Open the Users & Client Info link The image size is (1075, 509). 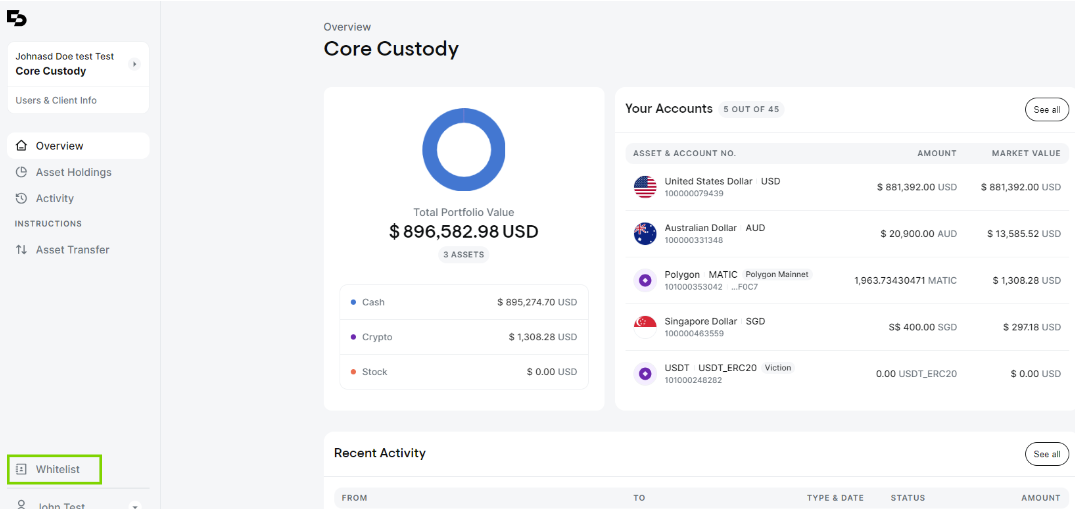point(56,100)
